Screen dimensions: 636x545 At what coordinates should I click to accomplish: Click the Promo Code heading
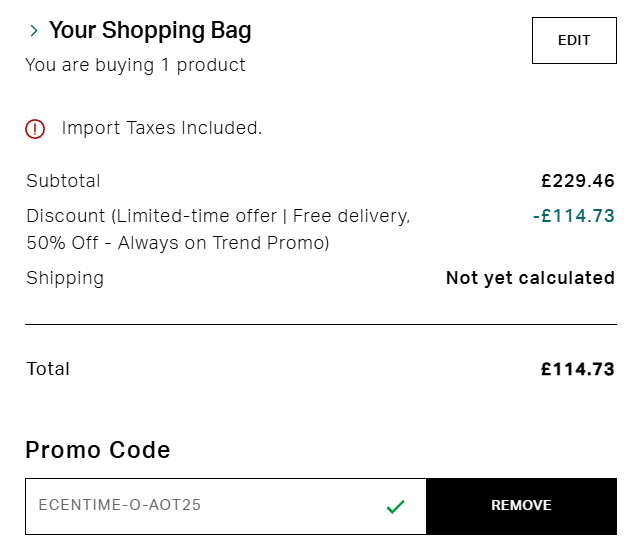98,450
